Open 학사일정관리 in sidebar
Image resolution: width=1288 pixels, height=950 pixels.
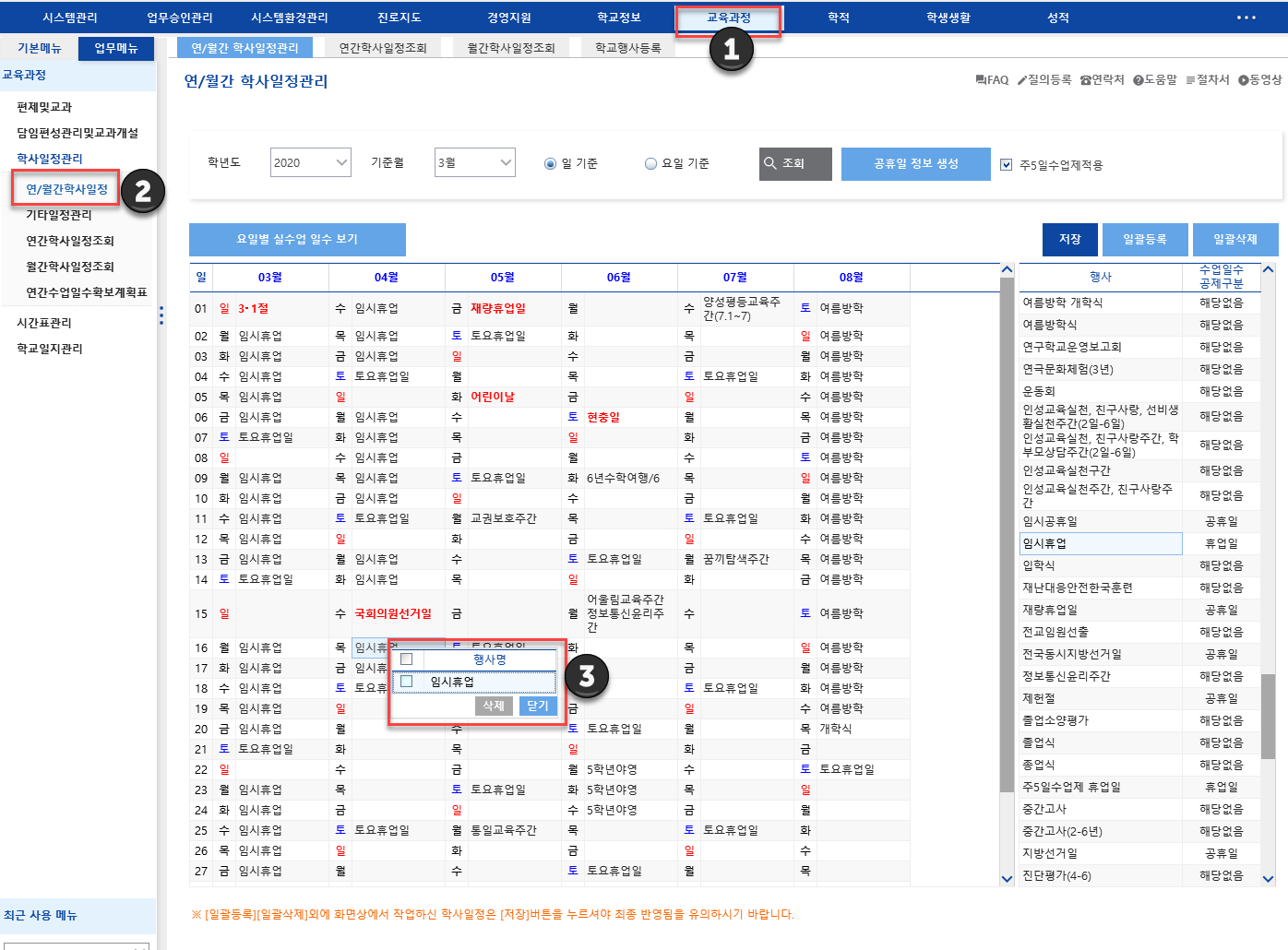point(50,159)
